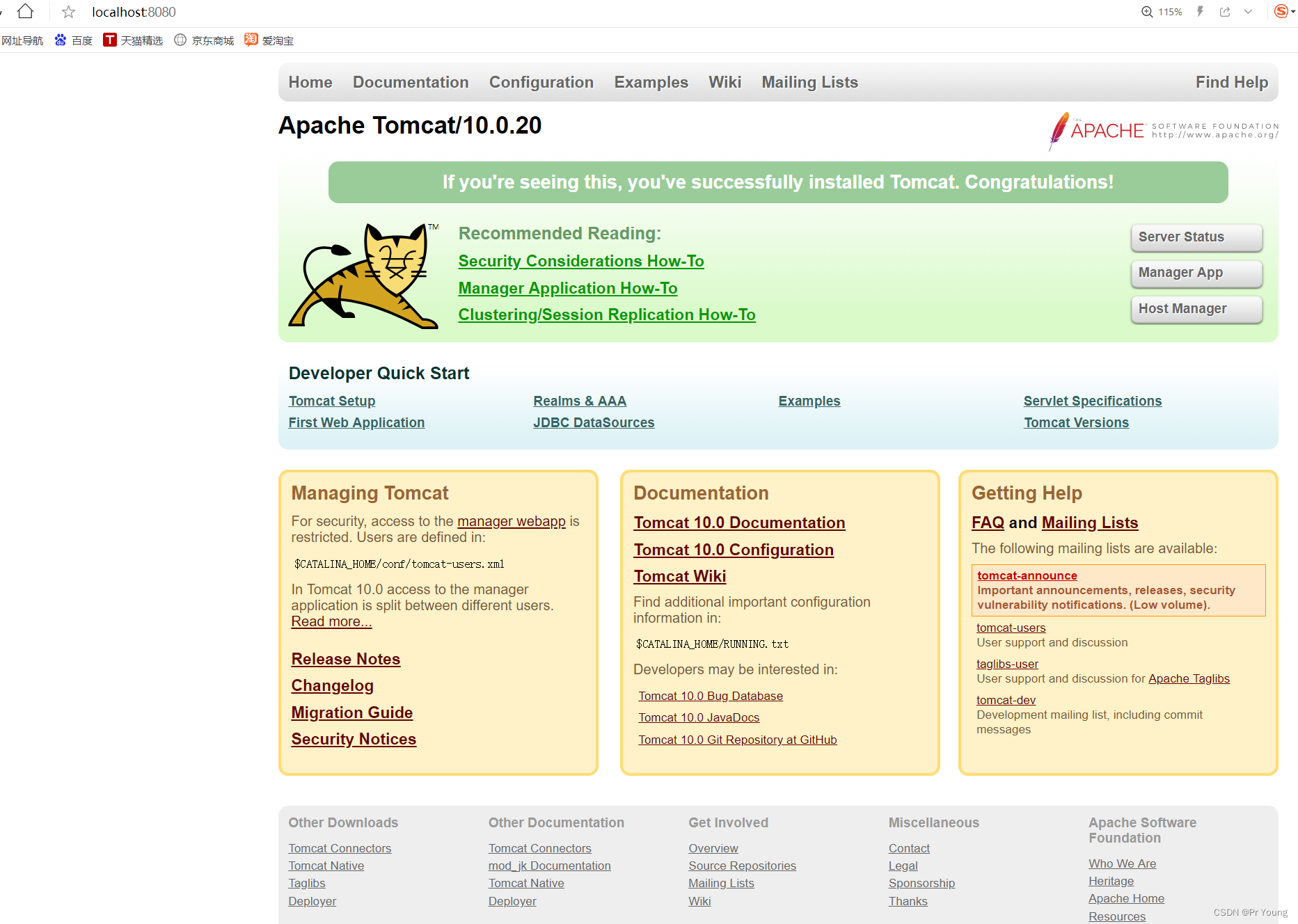Open Clustering/Session Replication How-To link
1298x924 pixels.
[607, 314]
